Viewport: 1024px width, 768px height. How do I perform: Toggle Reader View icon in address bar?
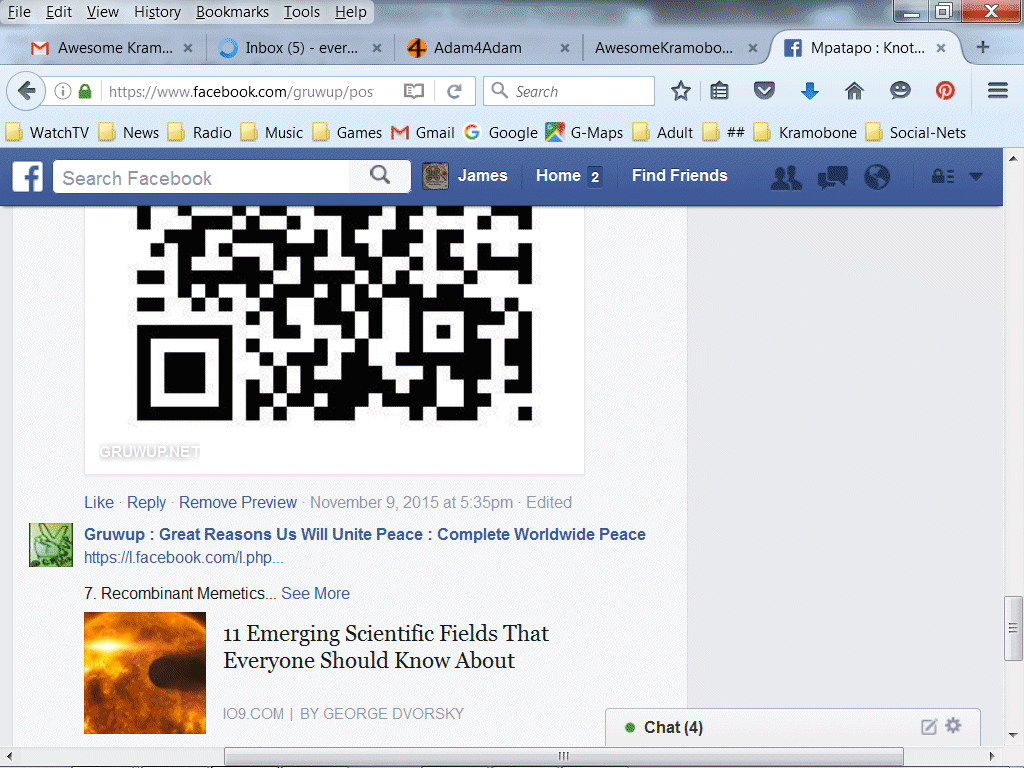tap(414, 91)
